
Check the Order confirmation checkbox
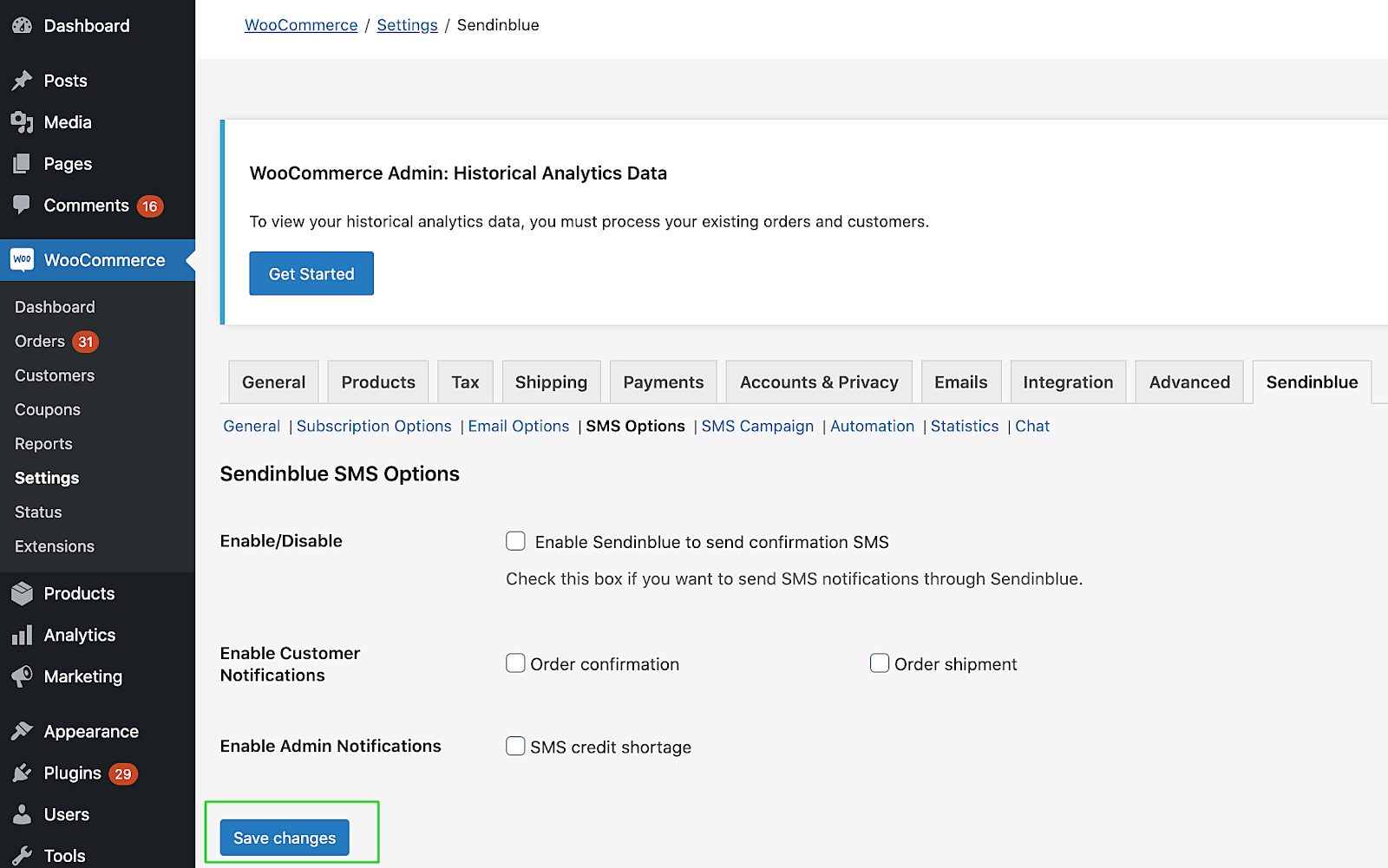click(x=515, y=663)
